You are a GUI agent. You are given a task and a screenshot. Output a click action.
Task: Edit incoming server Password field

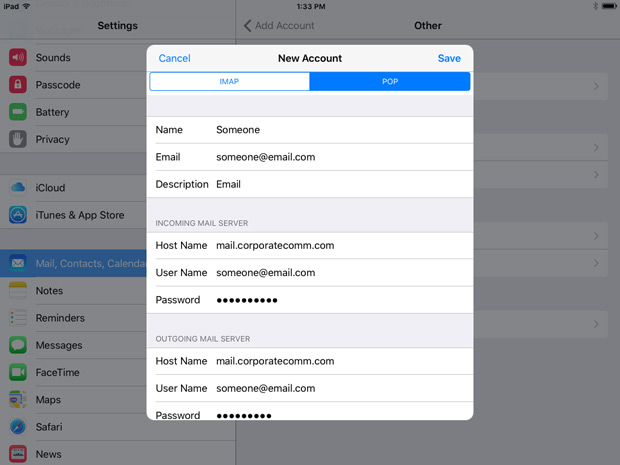(x=310, y=300)
